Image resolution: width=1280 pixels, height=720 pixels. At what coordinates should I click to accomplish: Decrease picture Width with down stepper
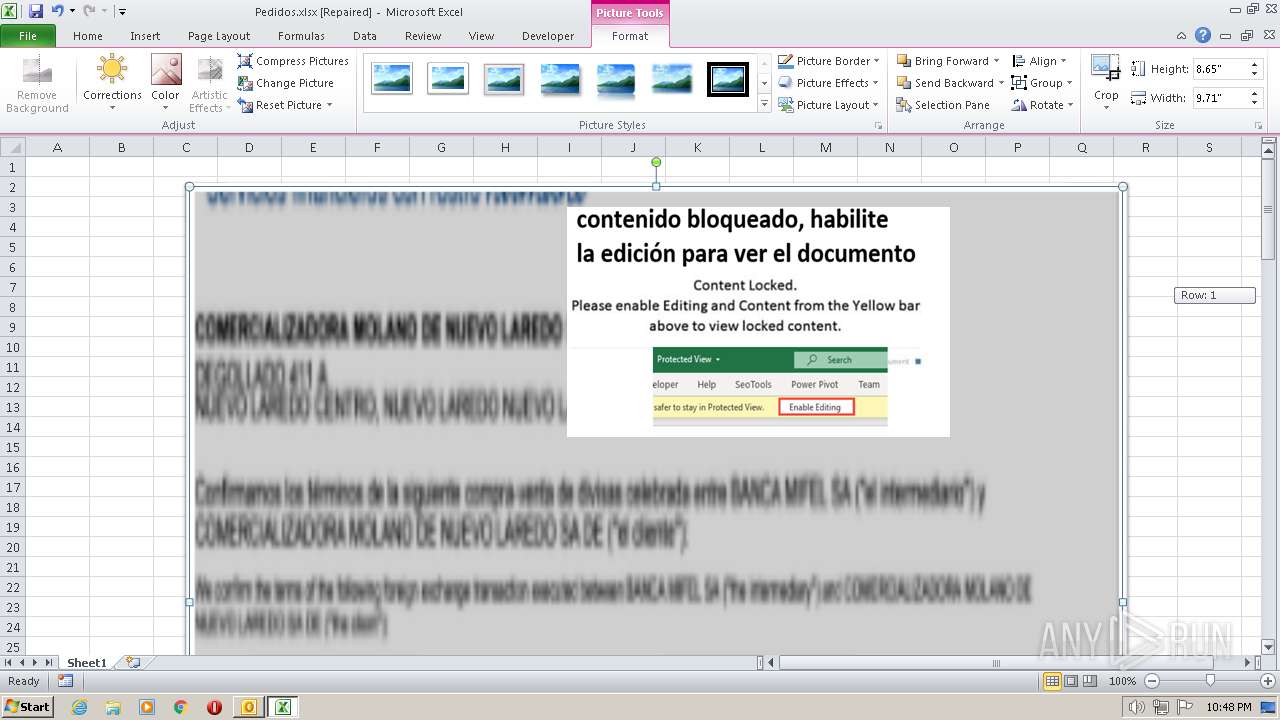[1253, 103]
